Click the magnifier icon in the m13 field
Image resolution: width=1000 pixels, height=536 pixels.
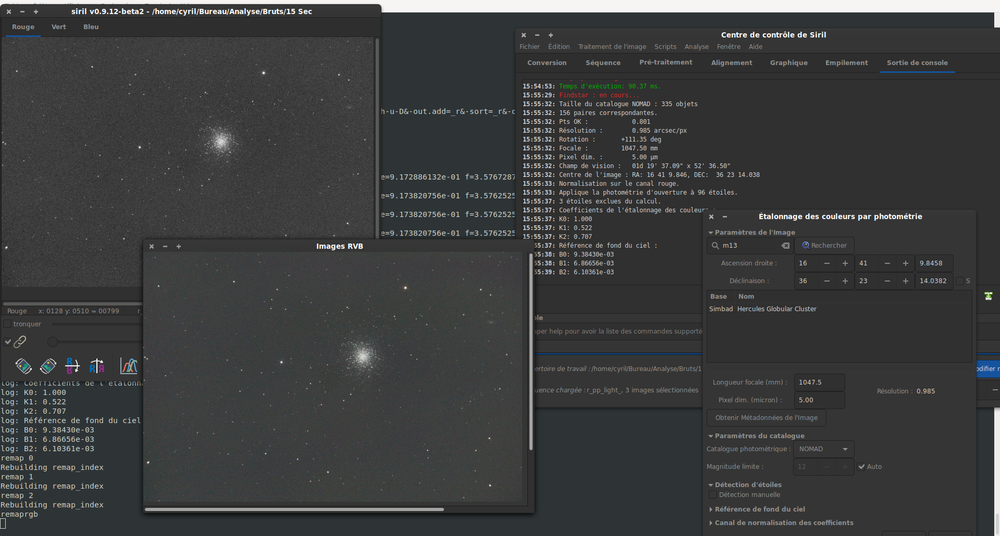tap(716, 246)
